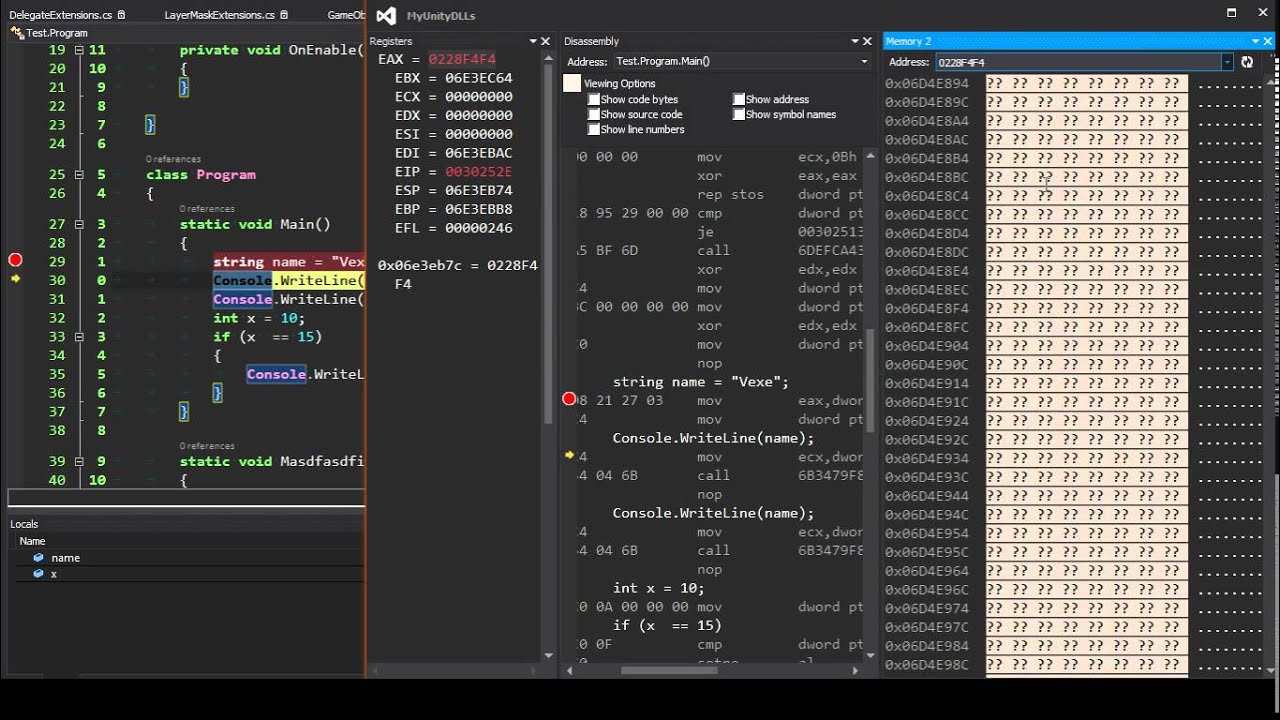
Task: Select the 'x' row in Locals
Action: pyautogui.click(x=187, y=574)
